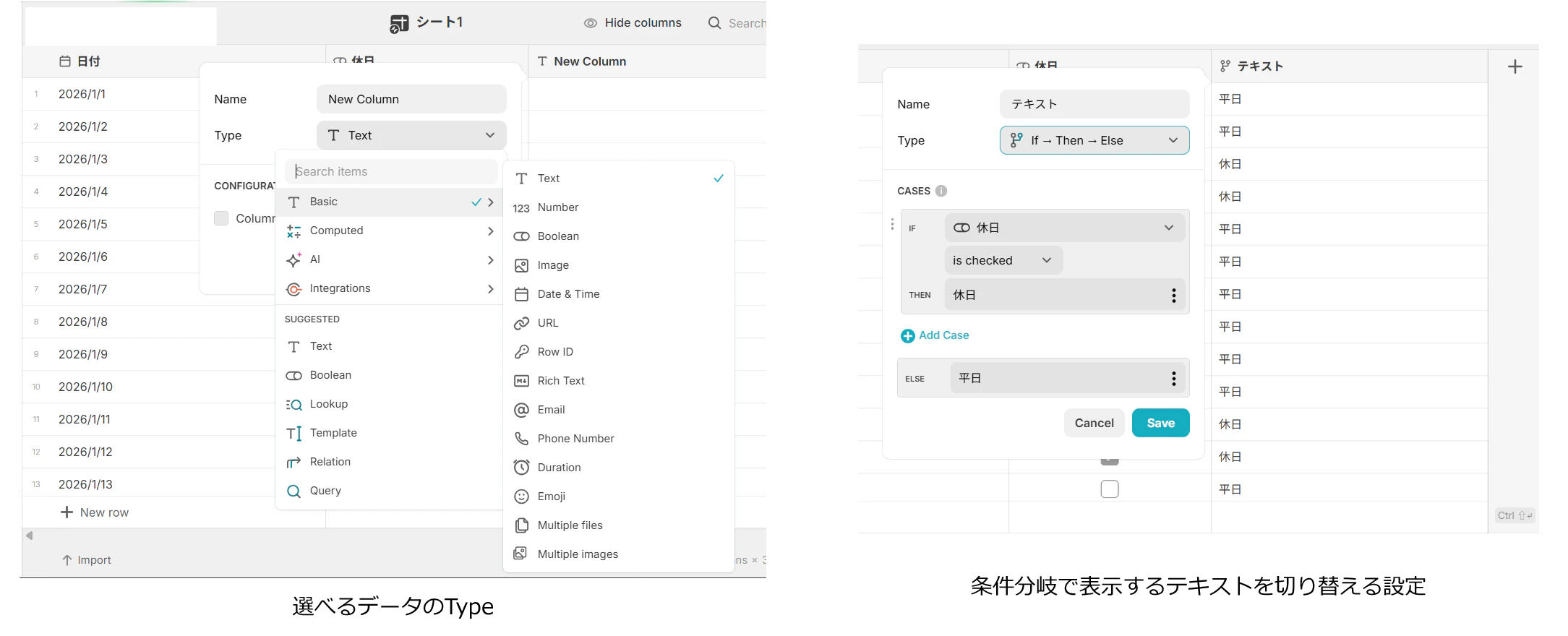Click the Hide columns eye icon
The width and height of the screenshot is (1568, 636).
pyautogui.click(x=591, y=23)
